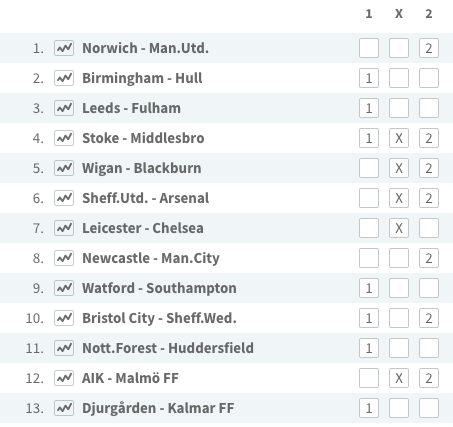Click match name Sheff.Utd. - Arsenal
The image size is (453, 427).
(x=146, y=198)
